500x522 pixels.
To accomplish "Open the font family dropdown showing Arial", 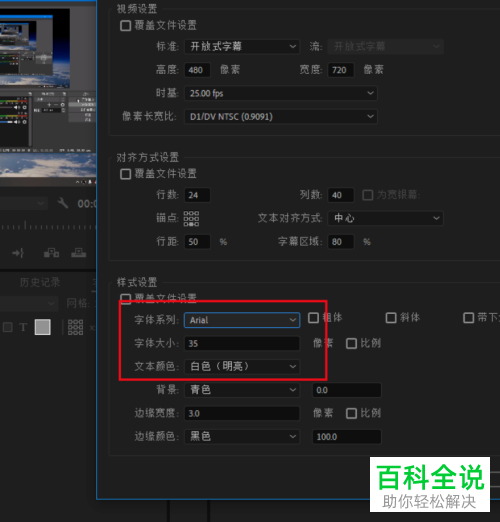I will coord(242,320).
